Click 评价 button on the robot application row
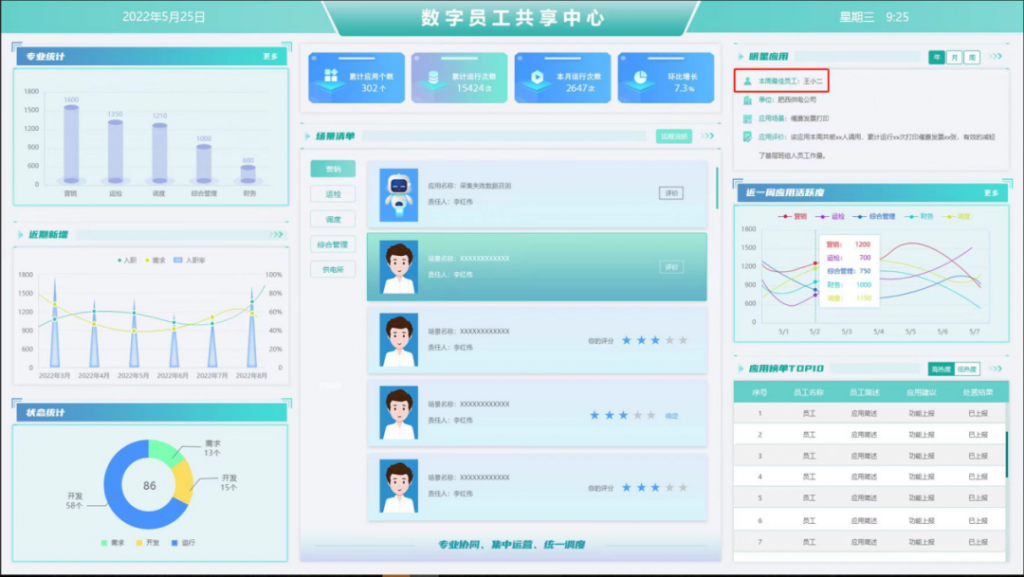 pyautogui.click(x=671, y=192)
